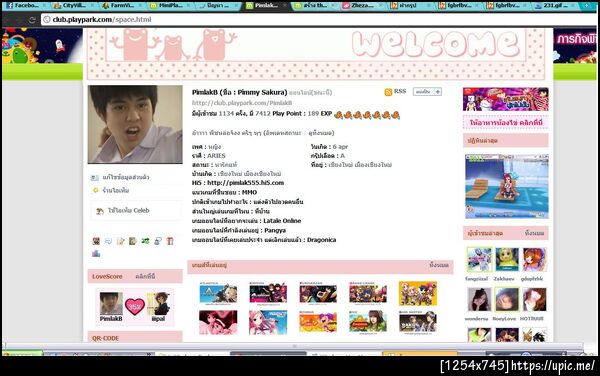Click the purple bar chart statistics icon
Image resolution: width=600 pixels, height=376 pixels.
(x=96, y=253)
